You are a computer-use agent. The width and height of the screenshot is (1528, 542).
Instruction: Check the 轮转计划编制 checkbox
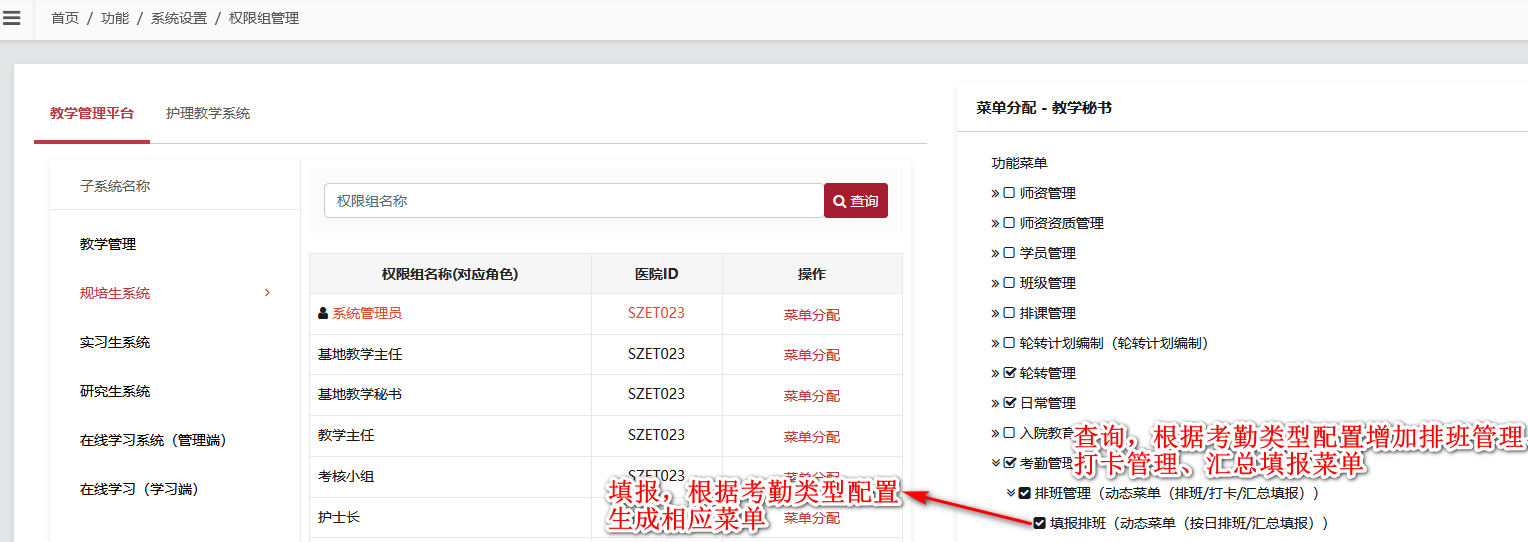(1009, 343)
